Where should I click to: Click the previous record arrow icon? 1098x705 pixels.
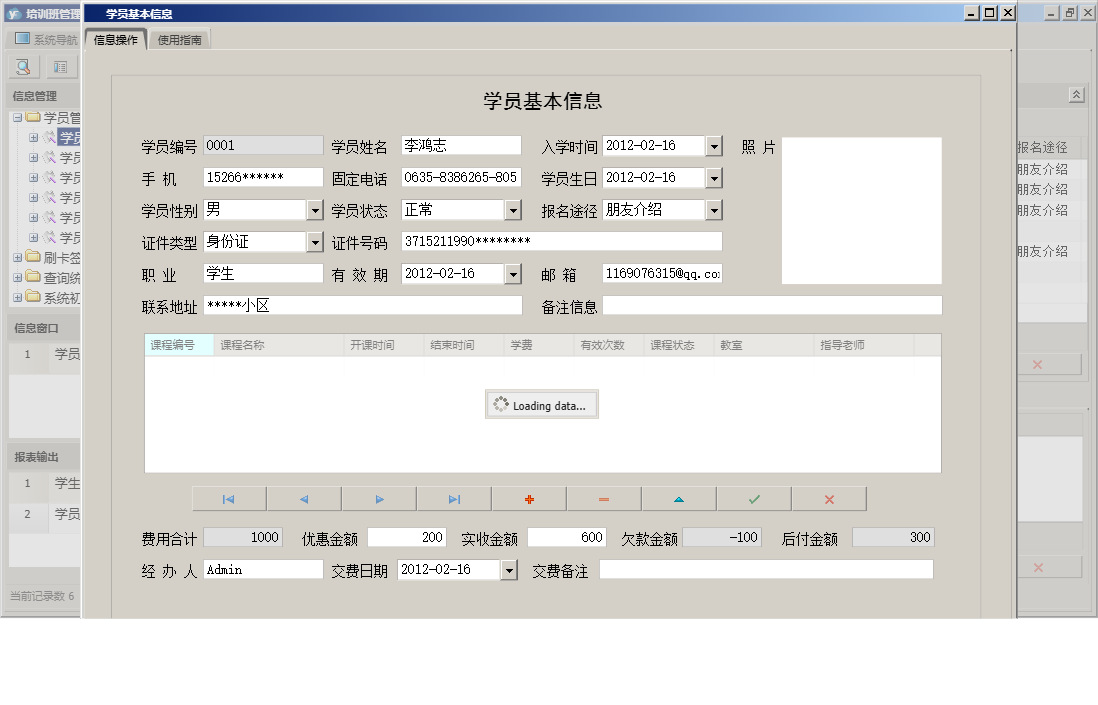[303, 498]
